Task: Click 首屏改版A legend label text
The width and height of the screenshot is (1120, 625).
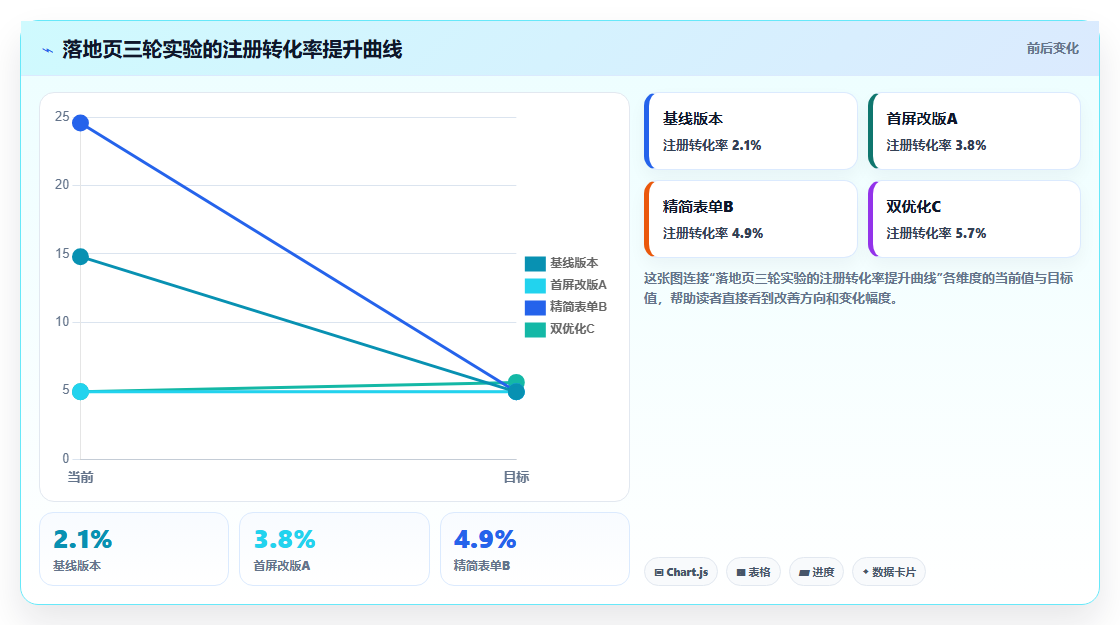Action: [578, 285]
